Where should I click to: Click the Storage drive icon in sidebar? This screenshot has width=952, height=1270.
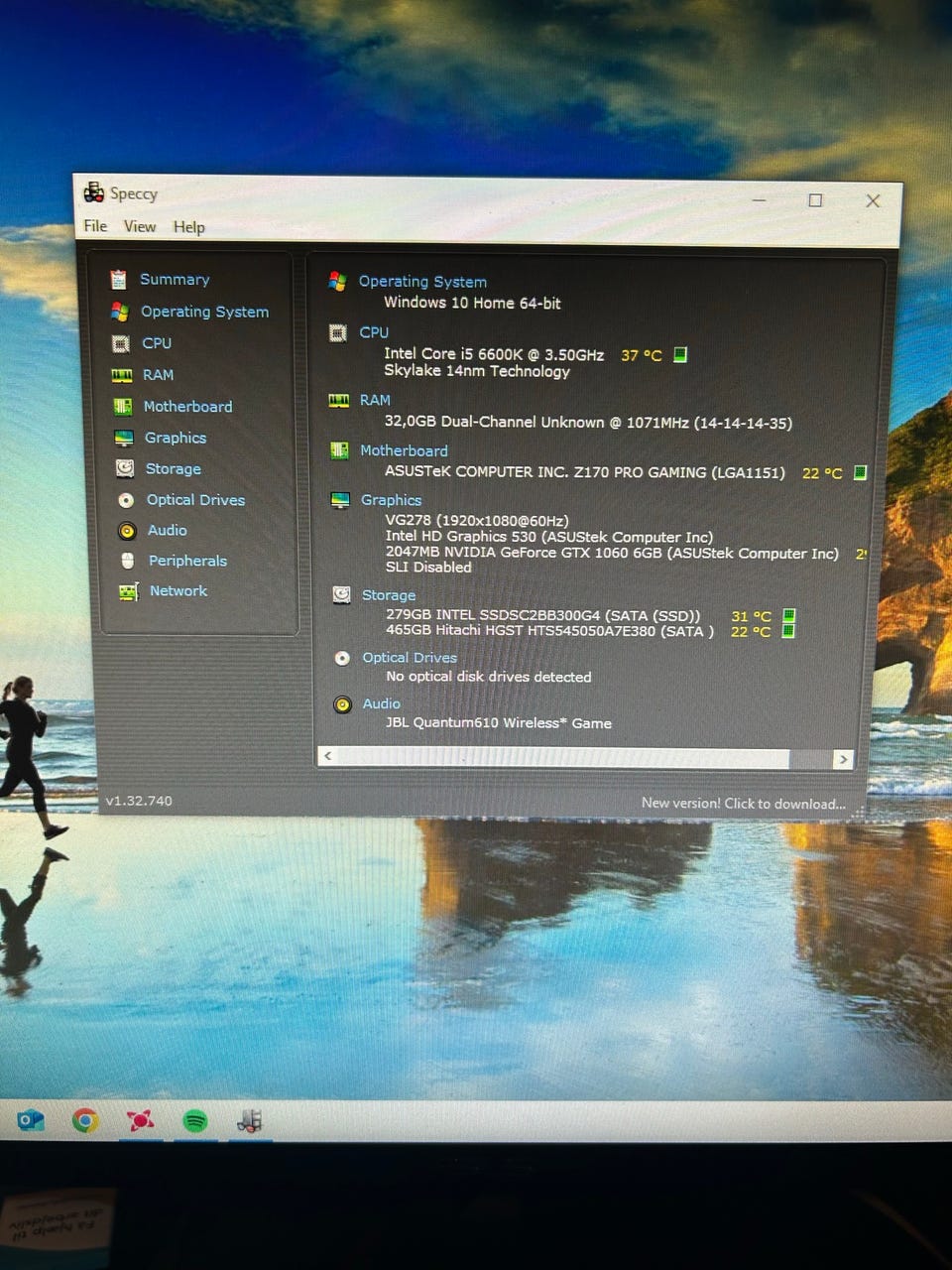[125, 468]
